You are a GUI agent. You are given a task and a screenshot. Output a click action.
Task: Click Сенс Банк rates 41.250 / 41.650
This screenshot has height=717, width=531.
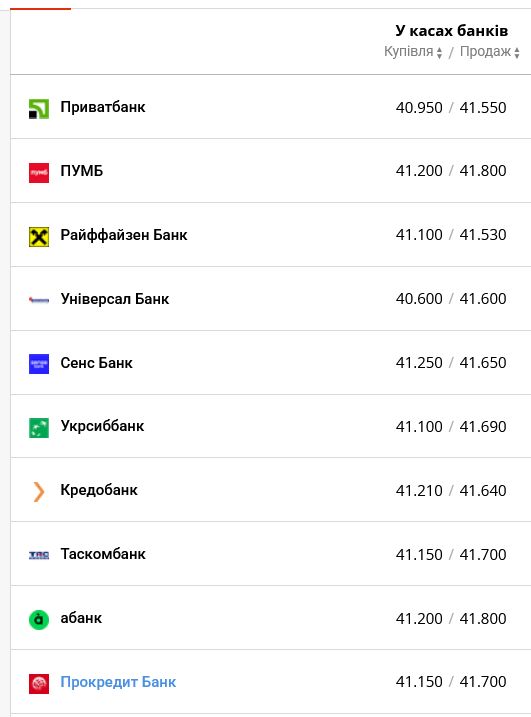pyautogui.click(x=451, y=363)
